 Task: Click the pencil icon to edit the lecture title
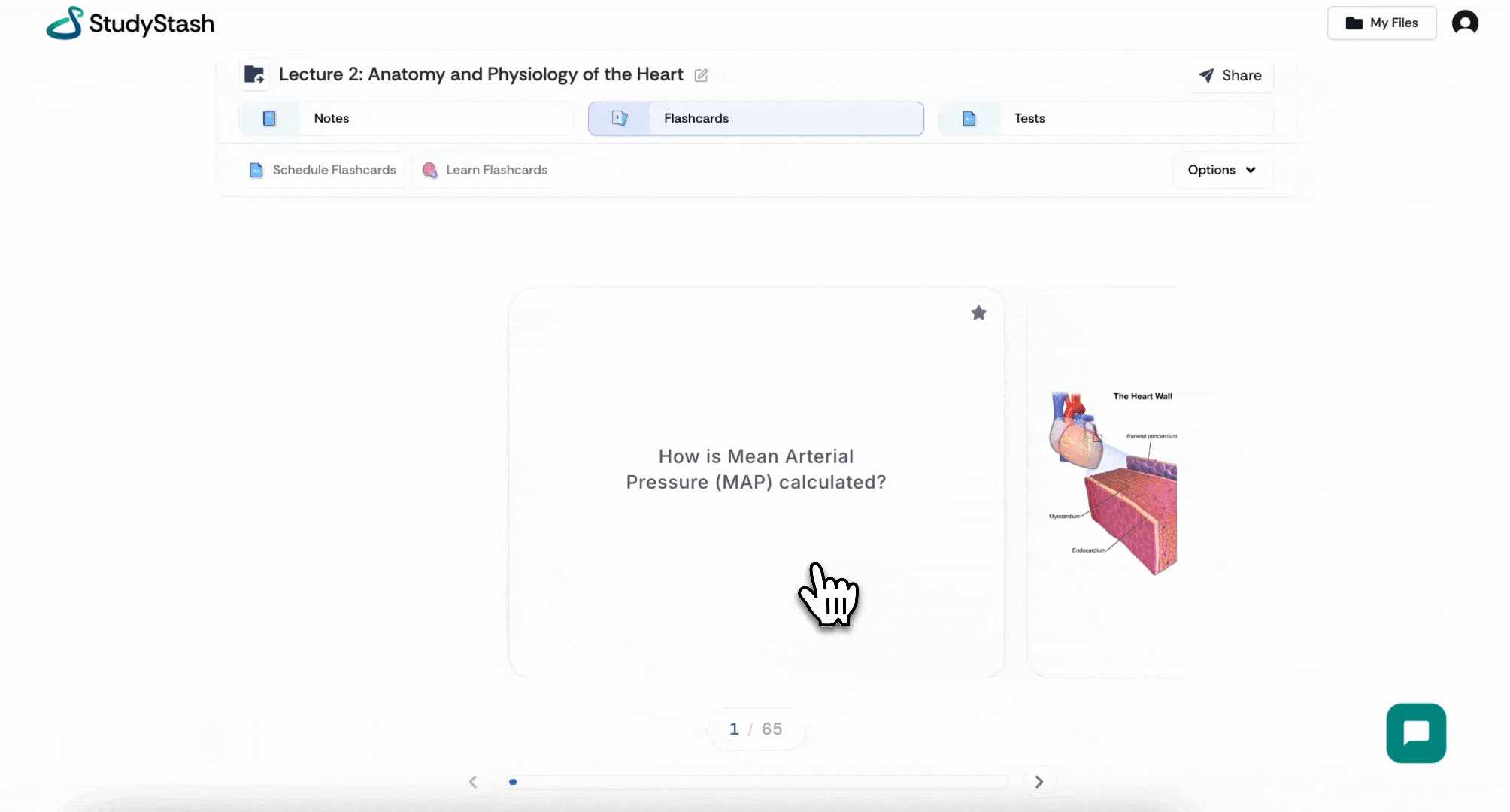pyautogui.click(x=701, y=75)
